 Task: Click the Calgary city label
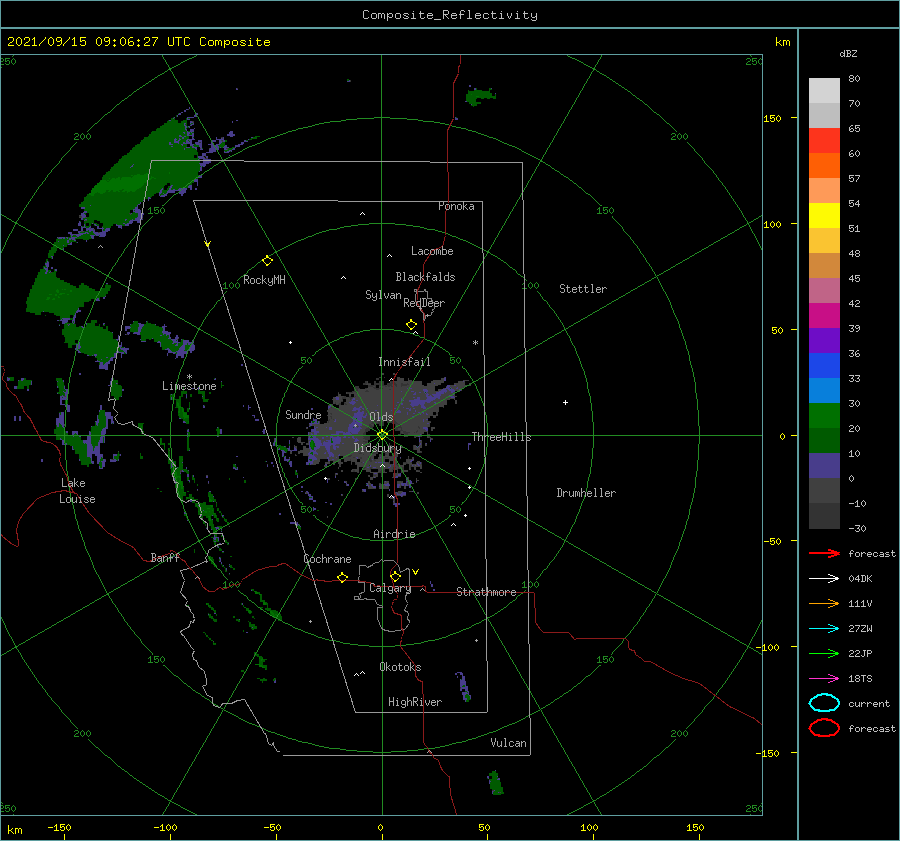pyautogui.click(x=390, y=588)
